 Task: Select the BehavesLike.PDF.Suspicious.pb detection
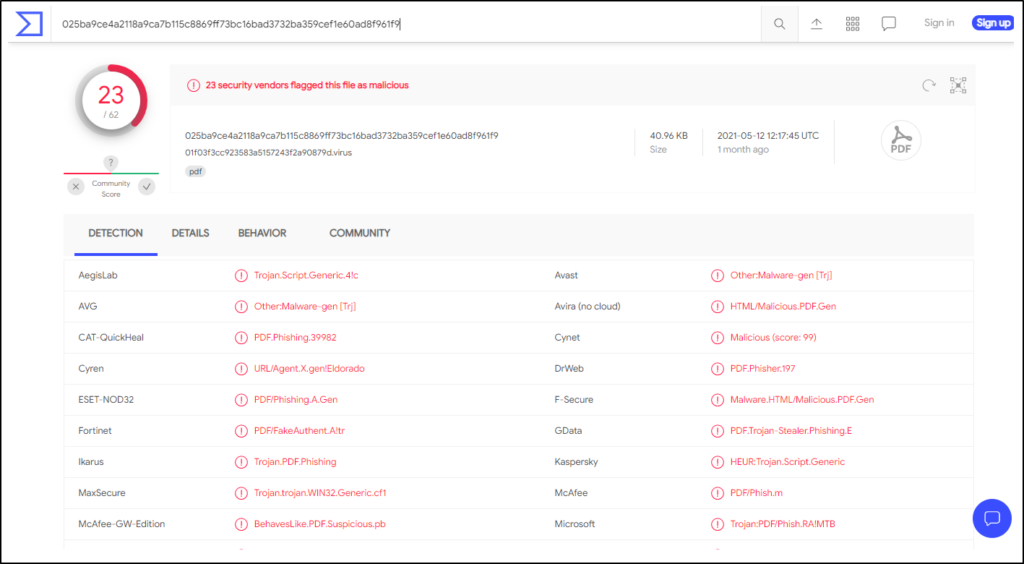click(x=320, y=524)
